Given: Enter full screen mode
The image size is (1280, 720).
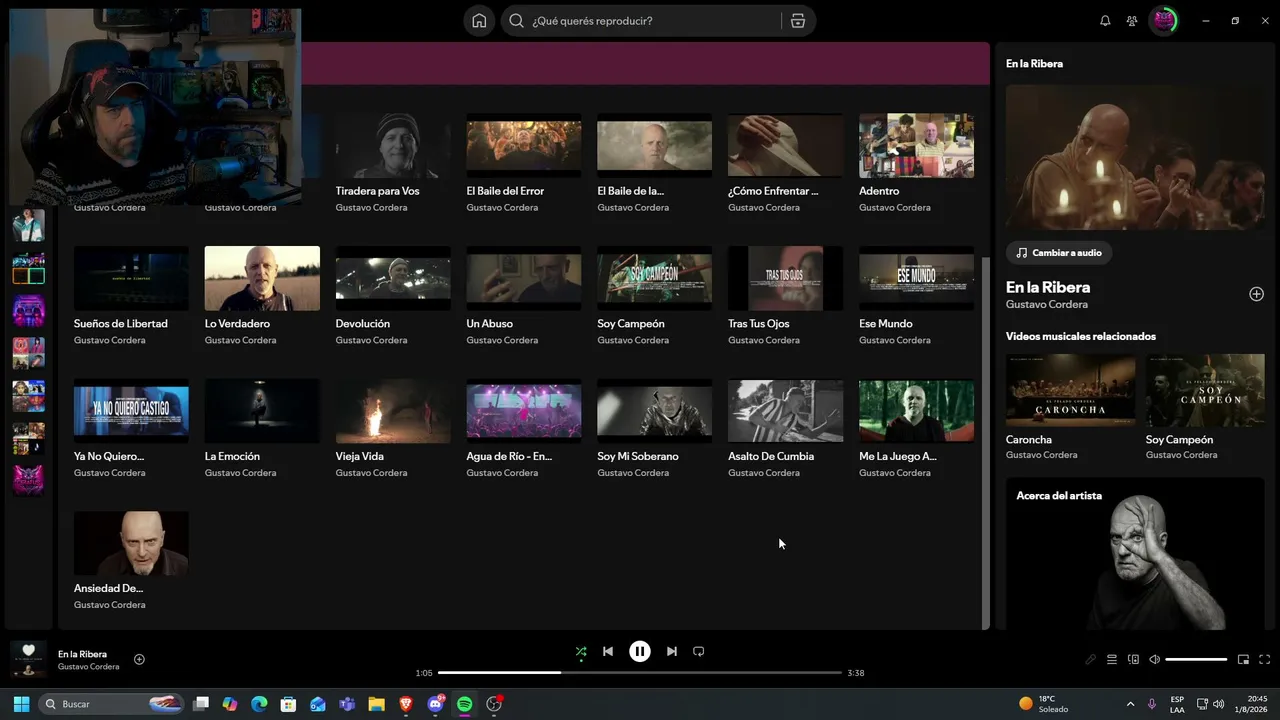Looking at the screenshot, I should coord(1264,660).
